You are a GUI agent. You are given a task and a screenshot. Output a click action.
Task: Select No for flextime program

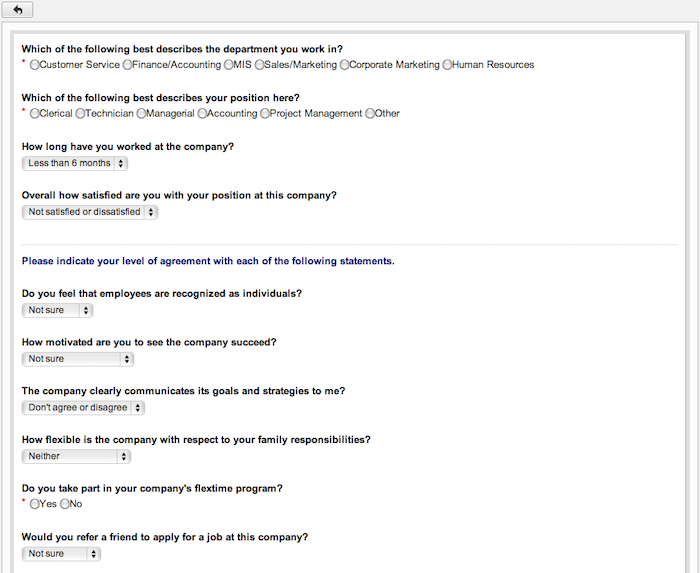tap(65, 504)
